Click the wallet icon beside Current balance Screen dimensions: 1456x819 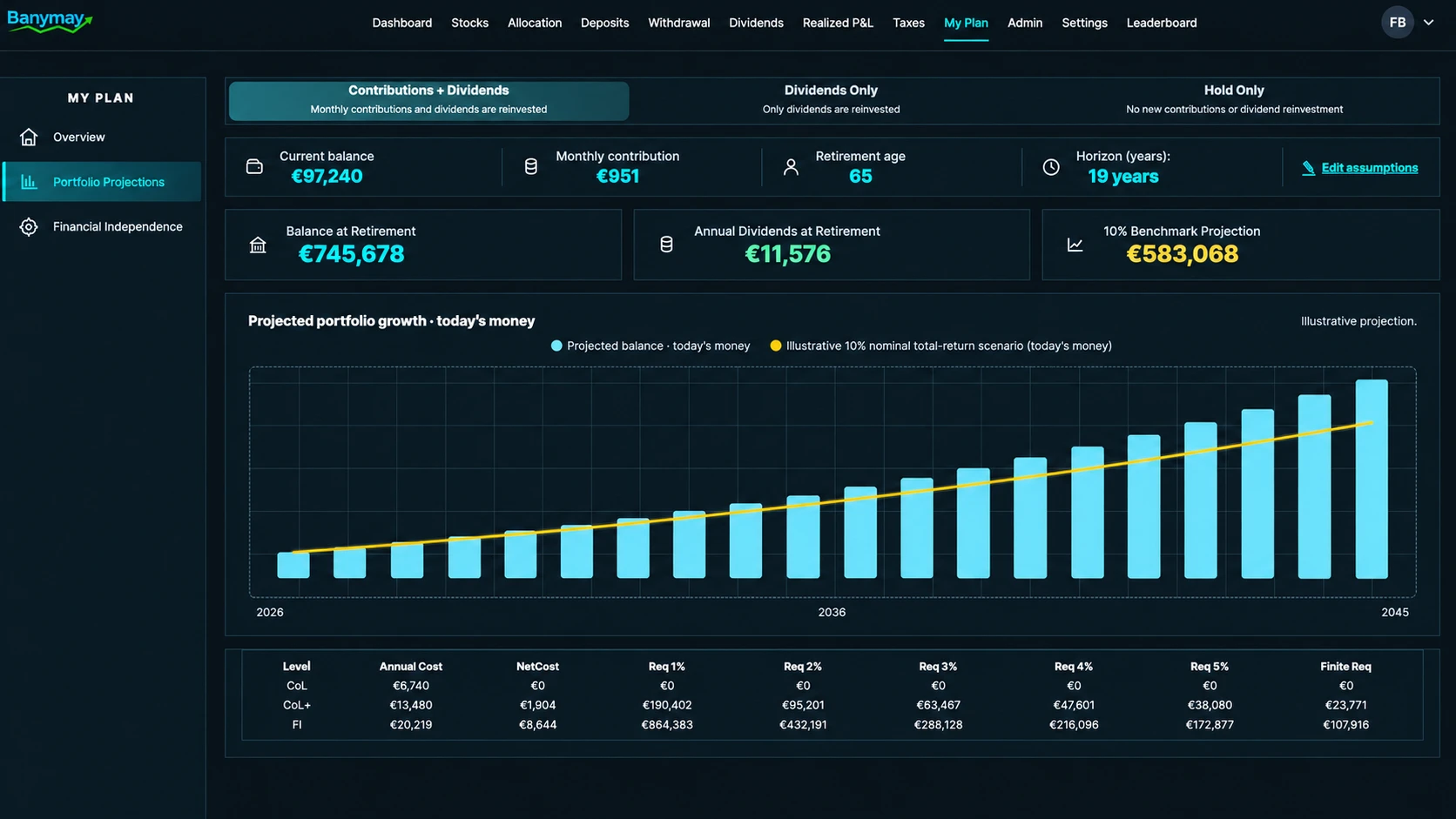pyautogui.click(x=254, y=166)
